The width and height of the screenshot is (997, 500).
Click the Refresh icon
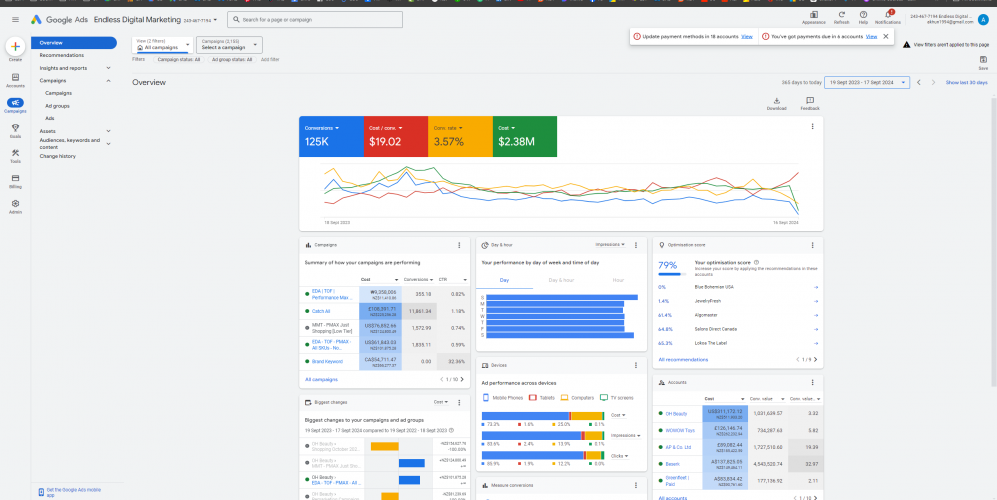[842, 17]
